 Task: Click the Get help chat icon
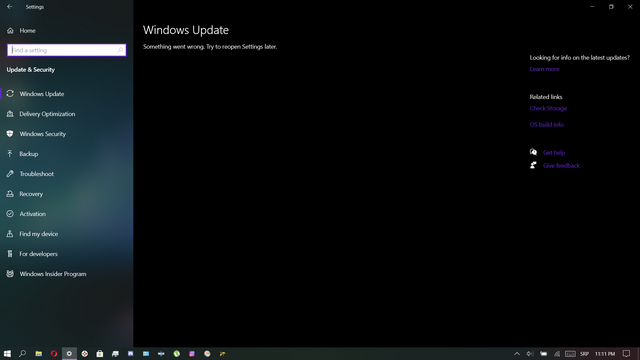(533, 152)
